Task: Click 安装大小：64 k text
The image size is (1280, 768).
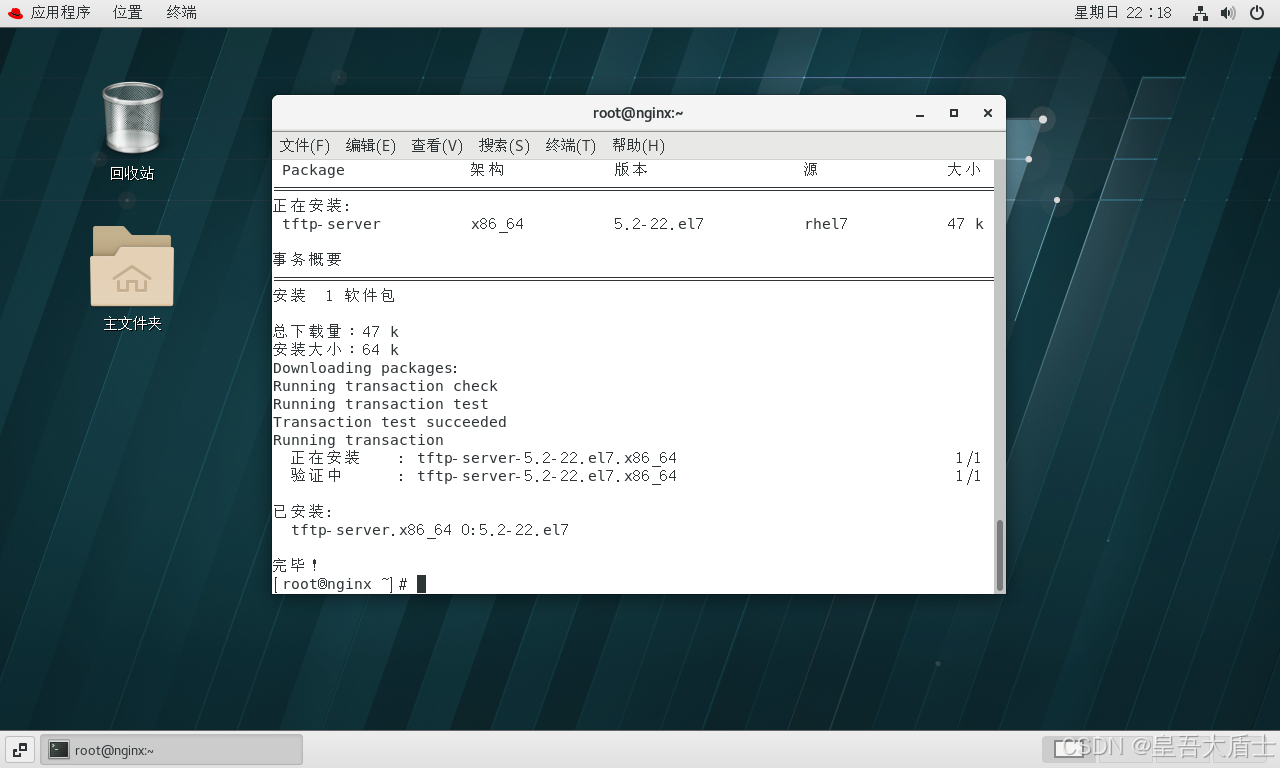Action: pos(336,350)
